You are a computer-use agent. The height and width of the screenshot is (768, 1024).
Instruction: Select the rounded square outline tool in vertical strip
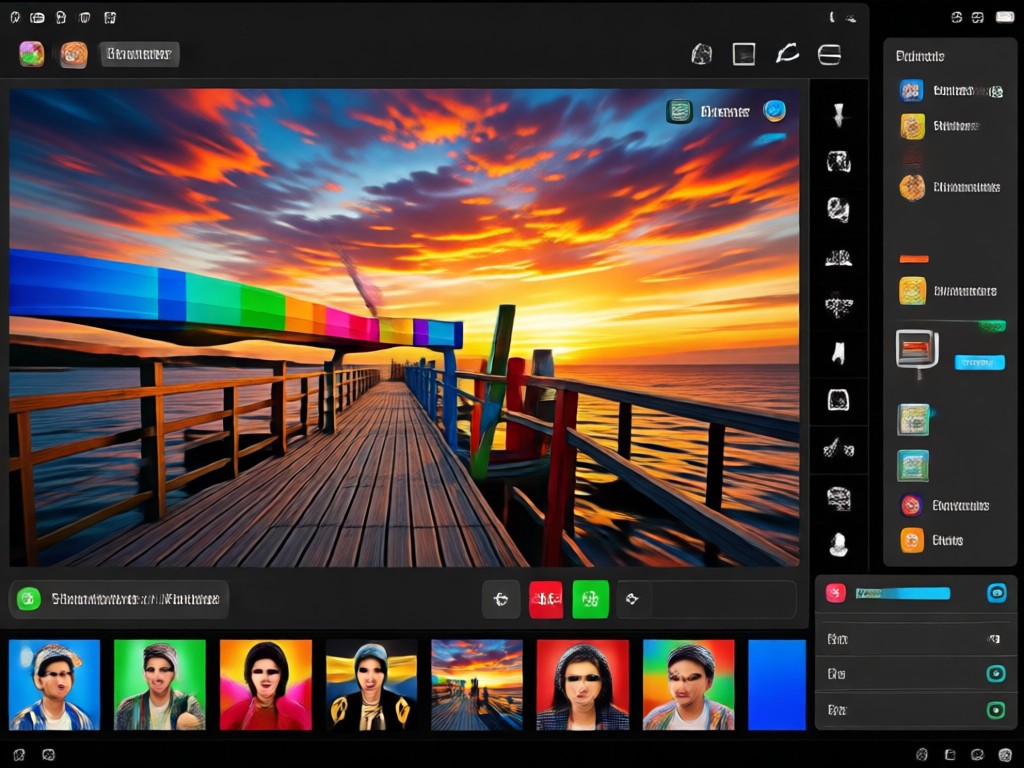(x=839, y=400)
